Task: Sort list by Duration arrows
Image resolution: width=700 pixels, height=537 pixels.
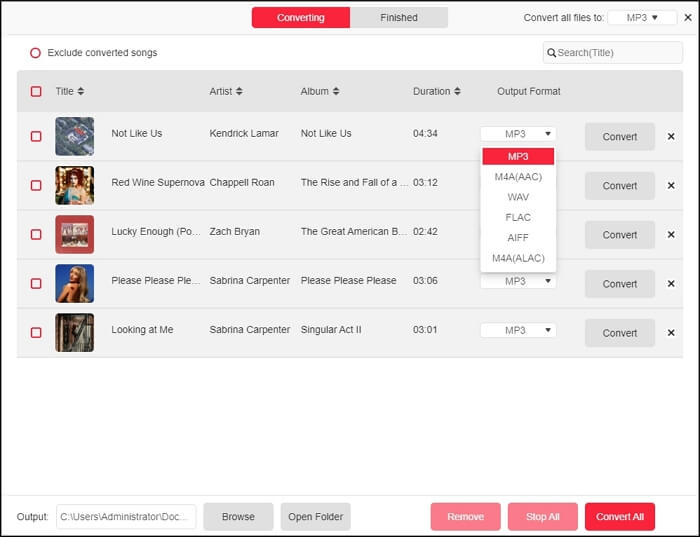Action: coord(457,91)
